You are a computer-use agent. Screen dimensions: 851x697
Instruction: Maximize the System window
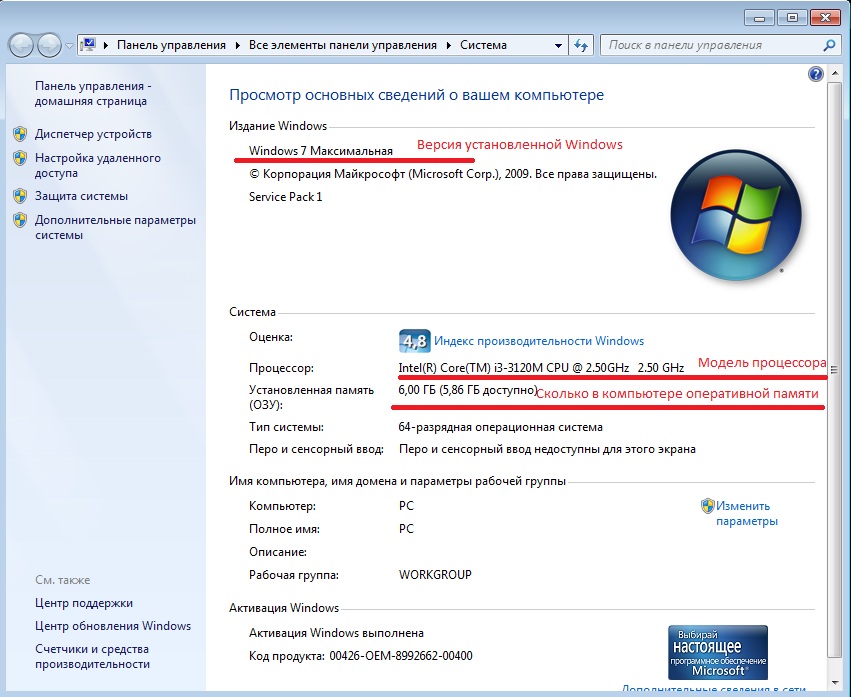[792, 18]
